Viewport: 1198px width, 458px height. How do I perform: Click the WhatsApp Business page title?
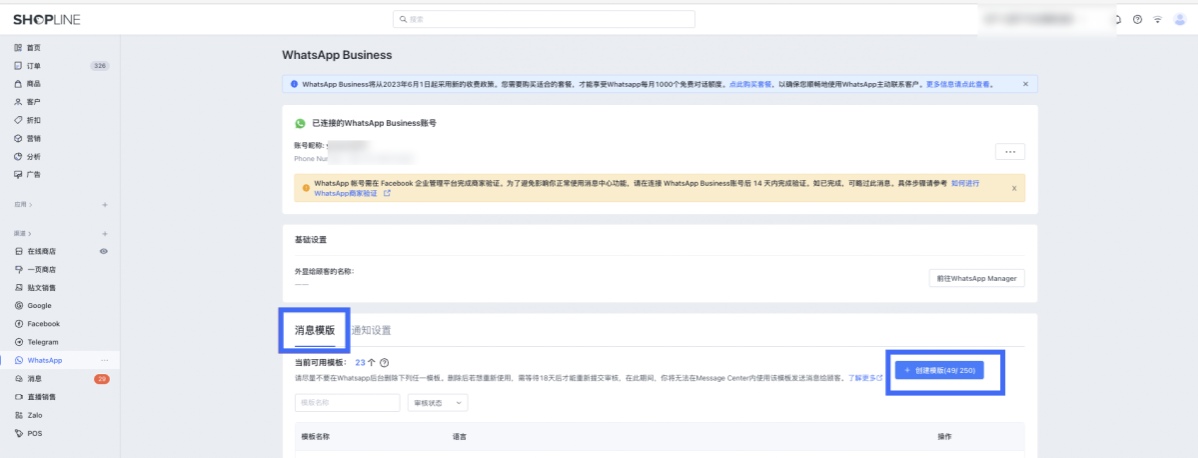tap(337, 55)
